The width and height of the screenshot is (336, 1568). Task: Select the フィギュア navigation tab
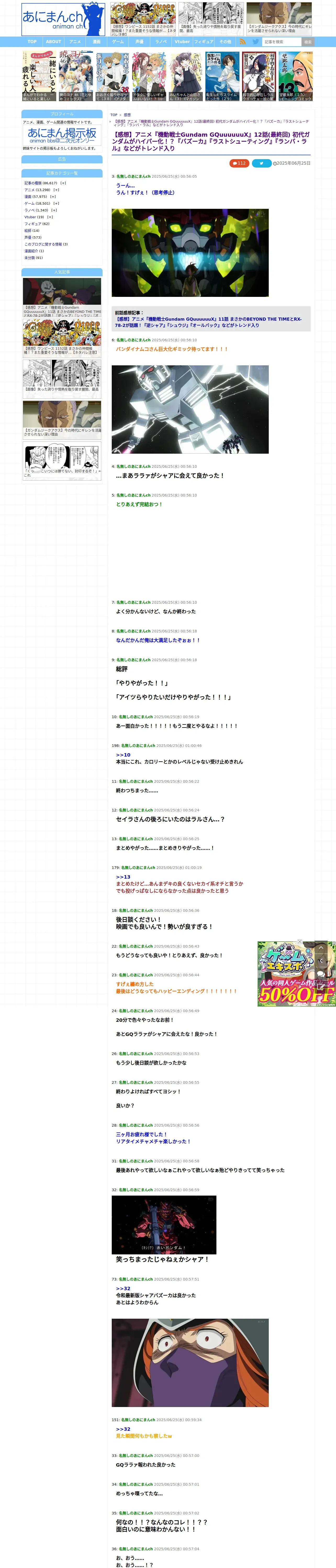point(204,42)
